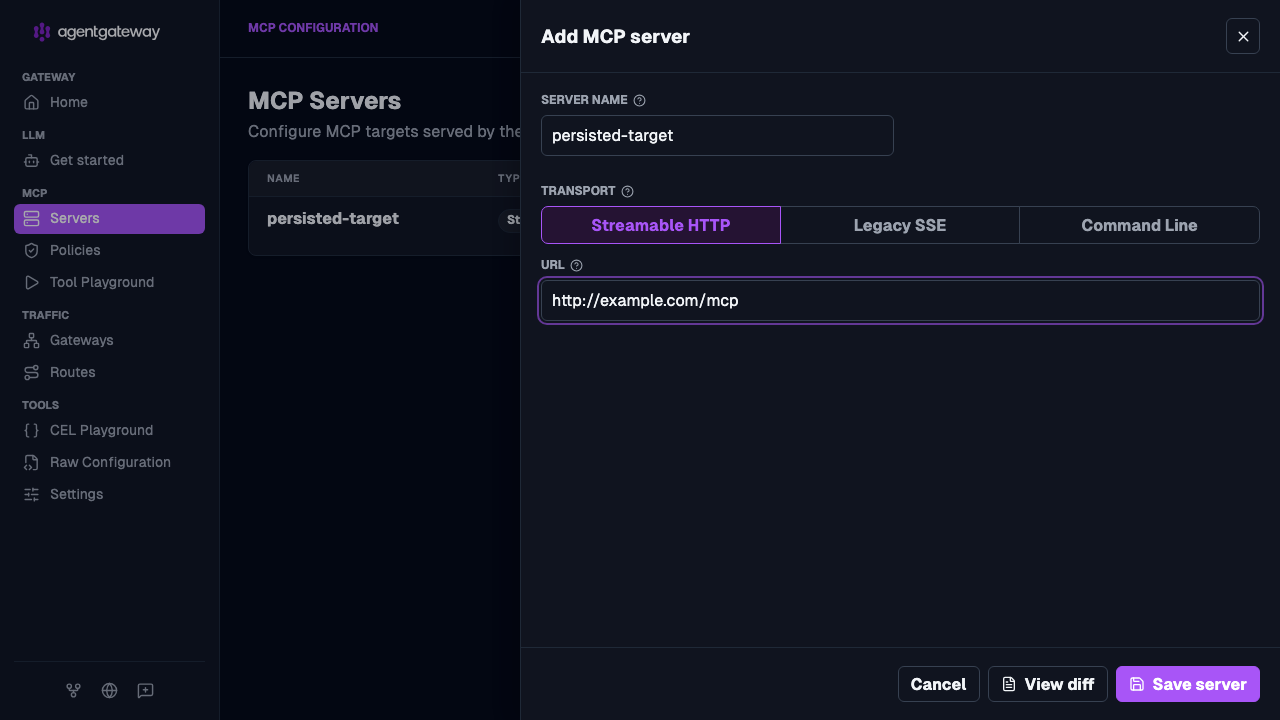1280x720 pixels.
Task: Click the Gateways network icon
Action: [x=31, y=340]
